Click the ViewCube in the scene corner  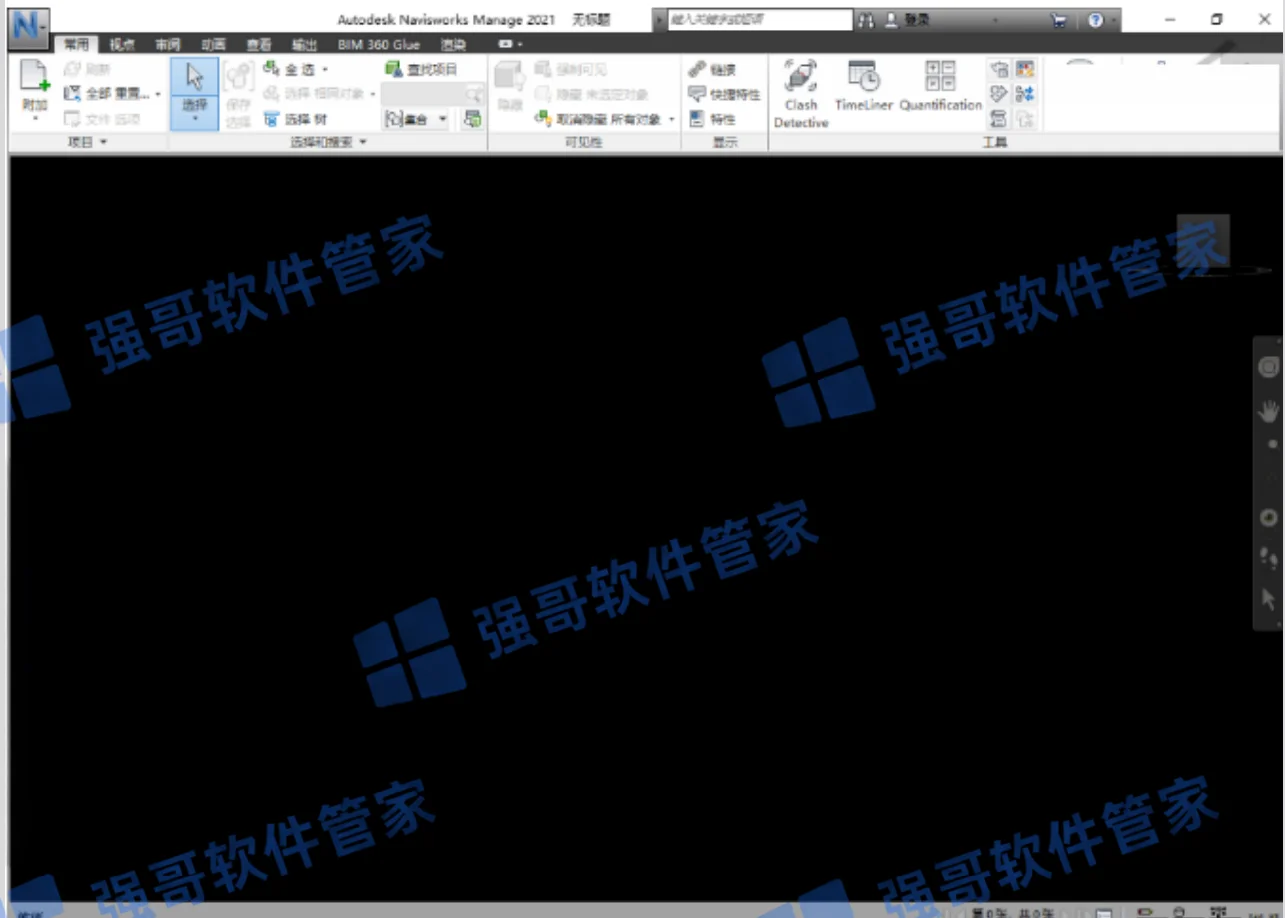tap(1203, 241)
